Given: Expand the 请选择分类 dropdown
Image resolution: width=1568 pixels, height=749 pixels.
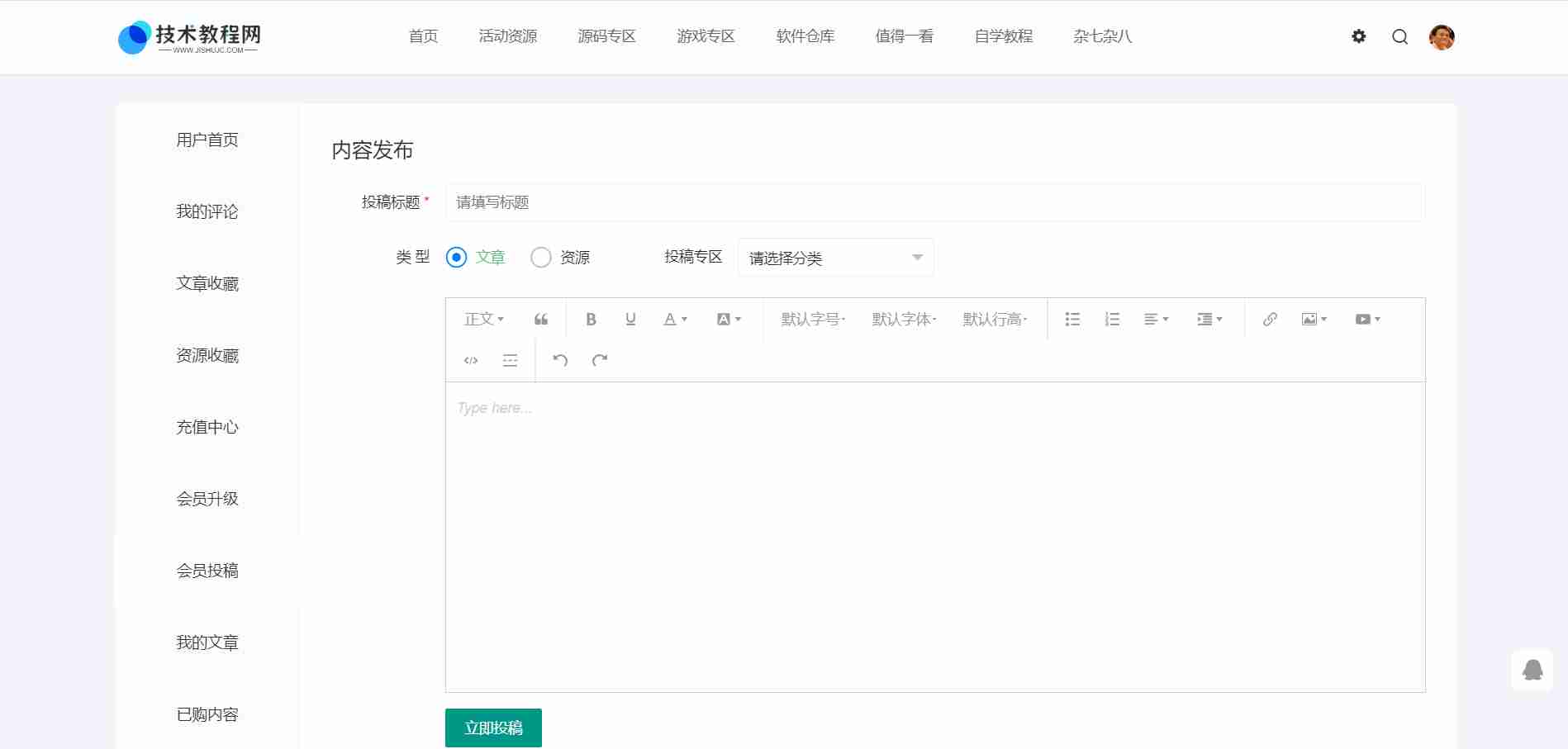Looking at the screenshot, I should coord(835,258).
